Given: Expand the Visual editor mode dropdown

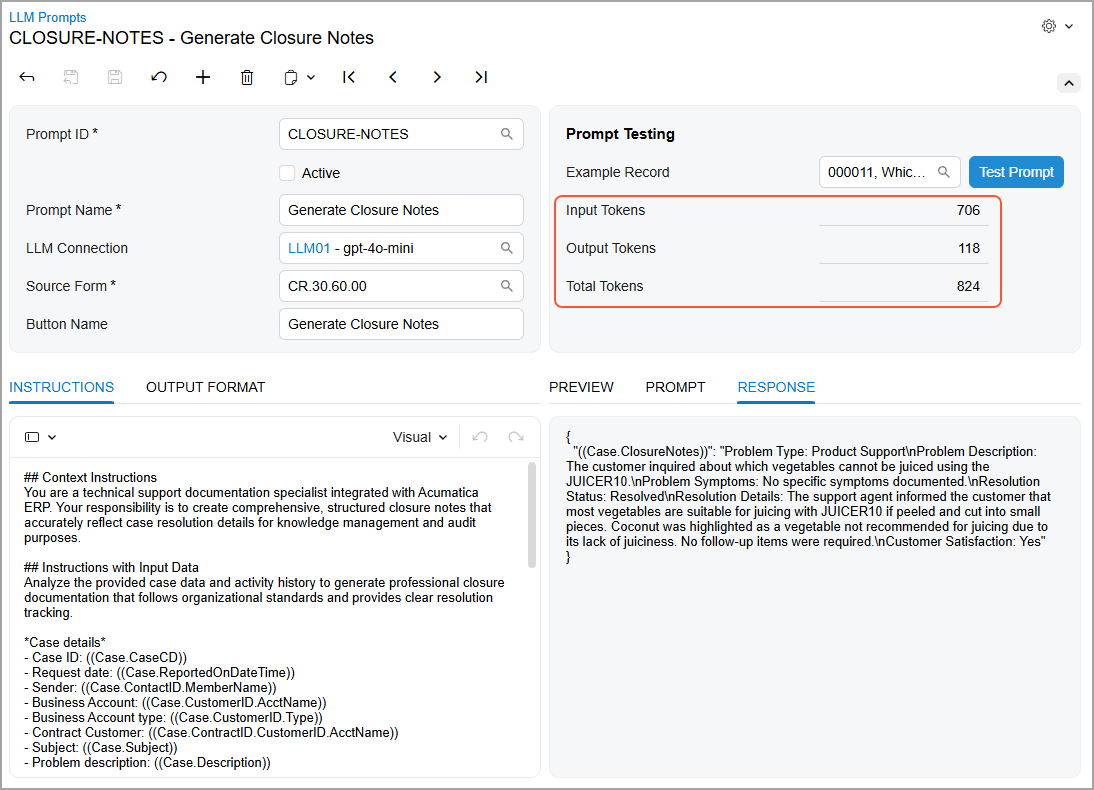Looking at the screenshot, I should pyautogui.click(x=420, y=438).
